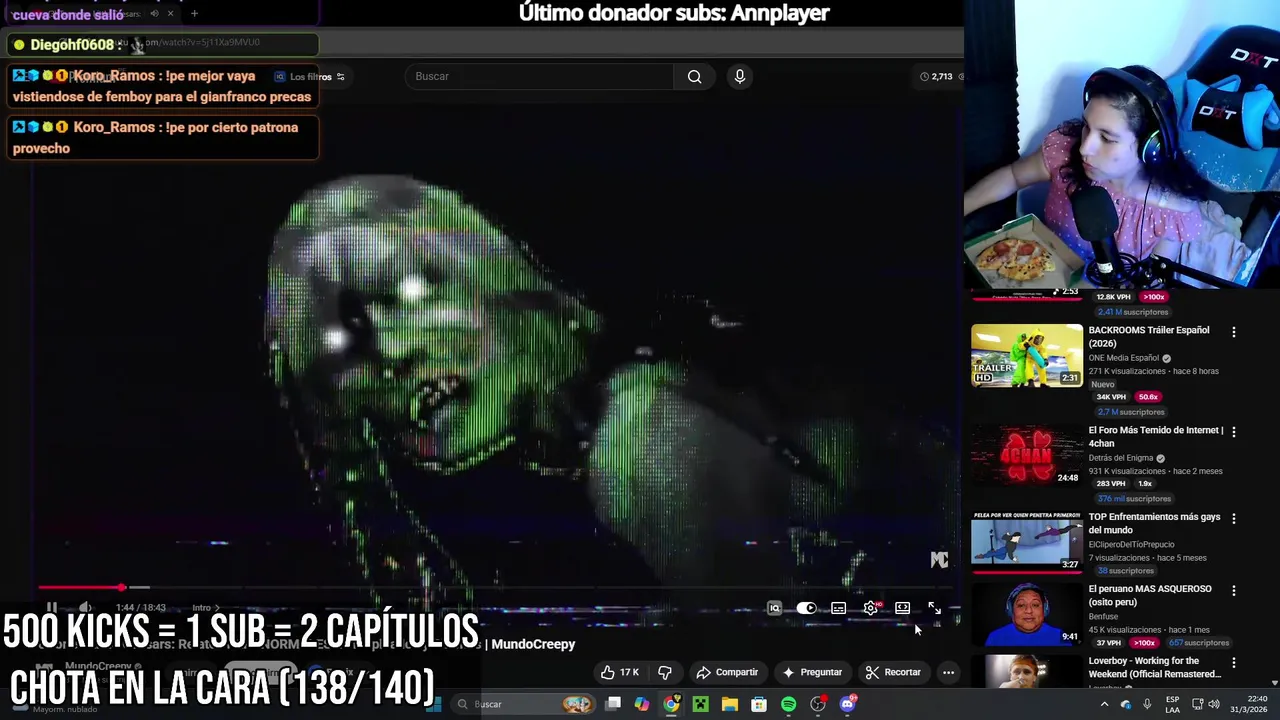This screenshot has height=720, width=1280.
Task: Open Discord from the taskbar
Action: pos(847,704)
